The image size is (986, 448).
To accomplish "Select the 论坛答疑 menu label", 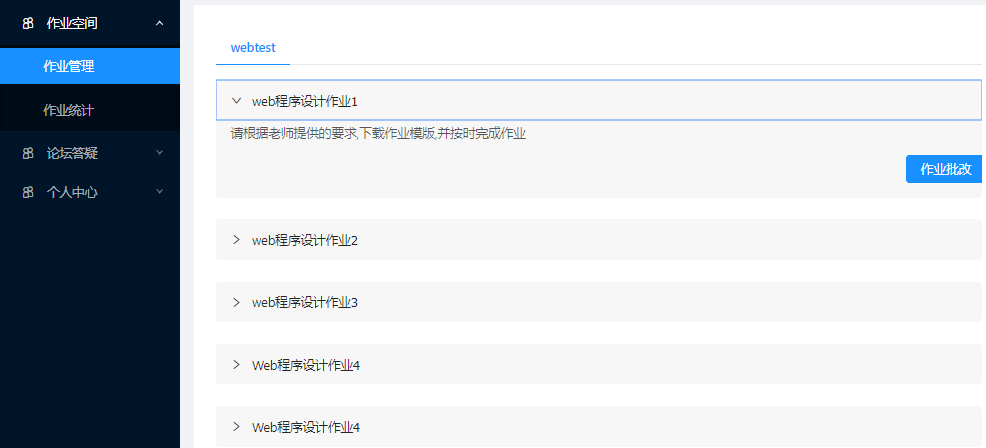I will click(x=72, y=153).
